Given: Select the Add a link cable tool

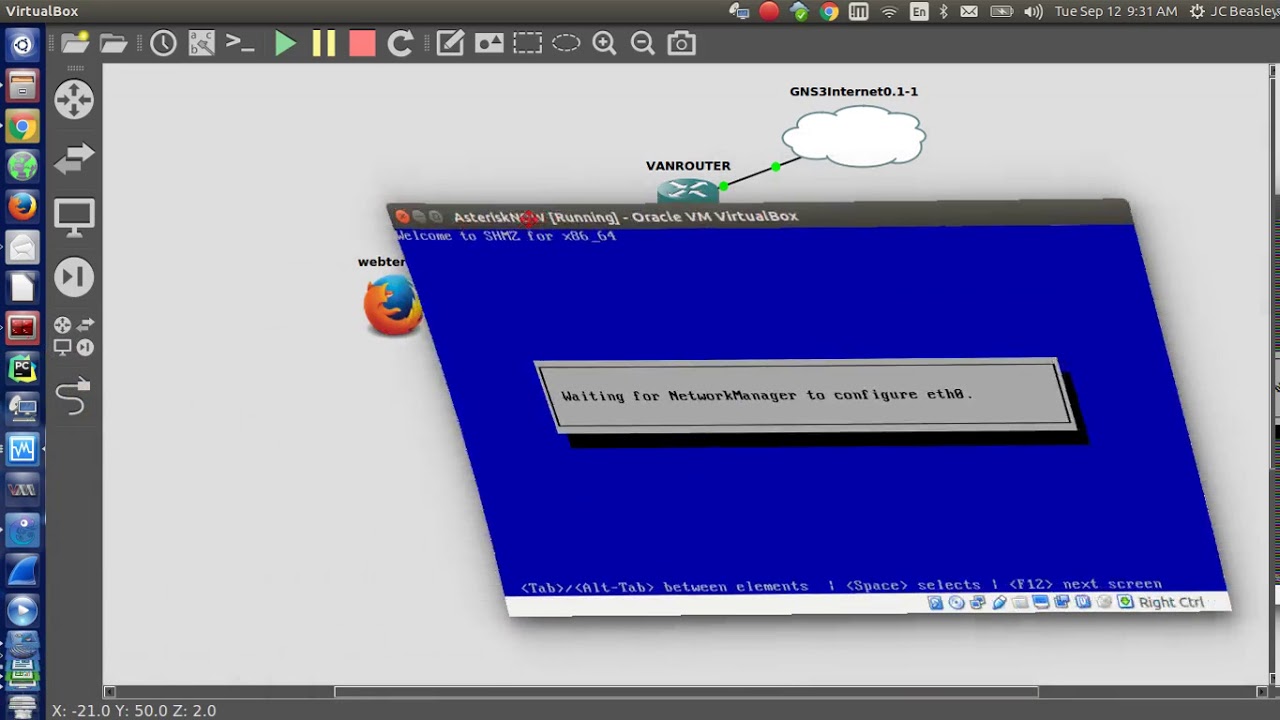Looking at the screenshot, I should [x=74, y=396].
